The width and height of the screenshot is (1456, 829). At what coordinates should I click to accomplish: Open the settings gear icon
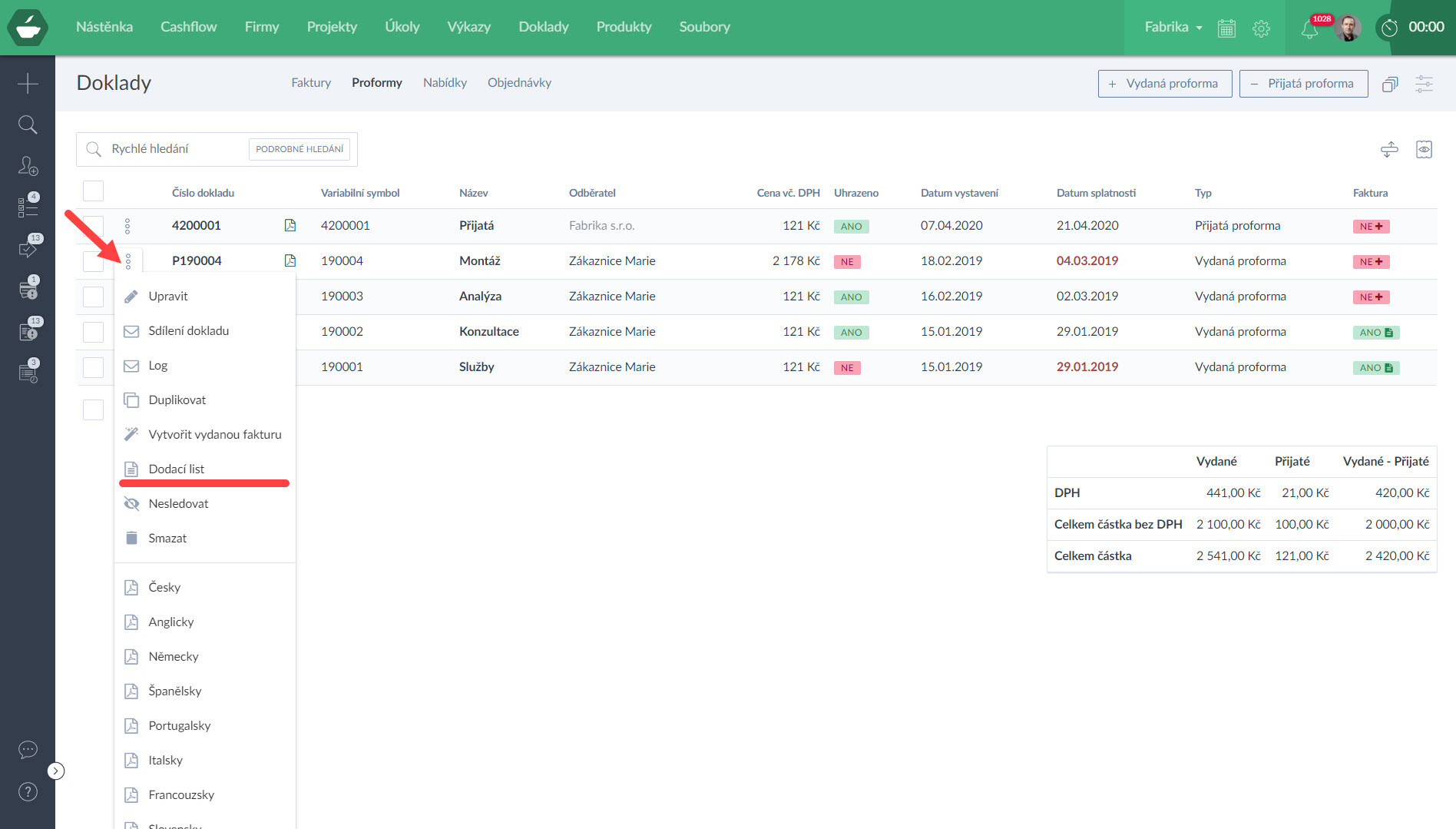[1261, 28]
